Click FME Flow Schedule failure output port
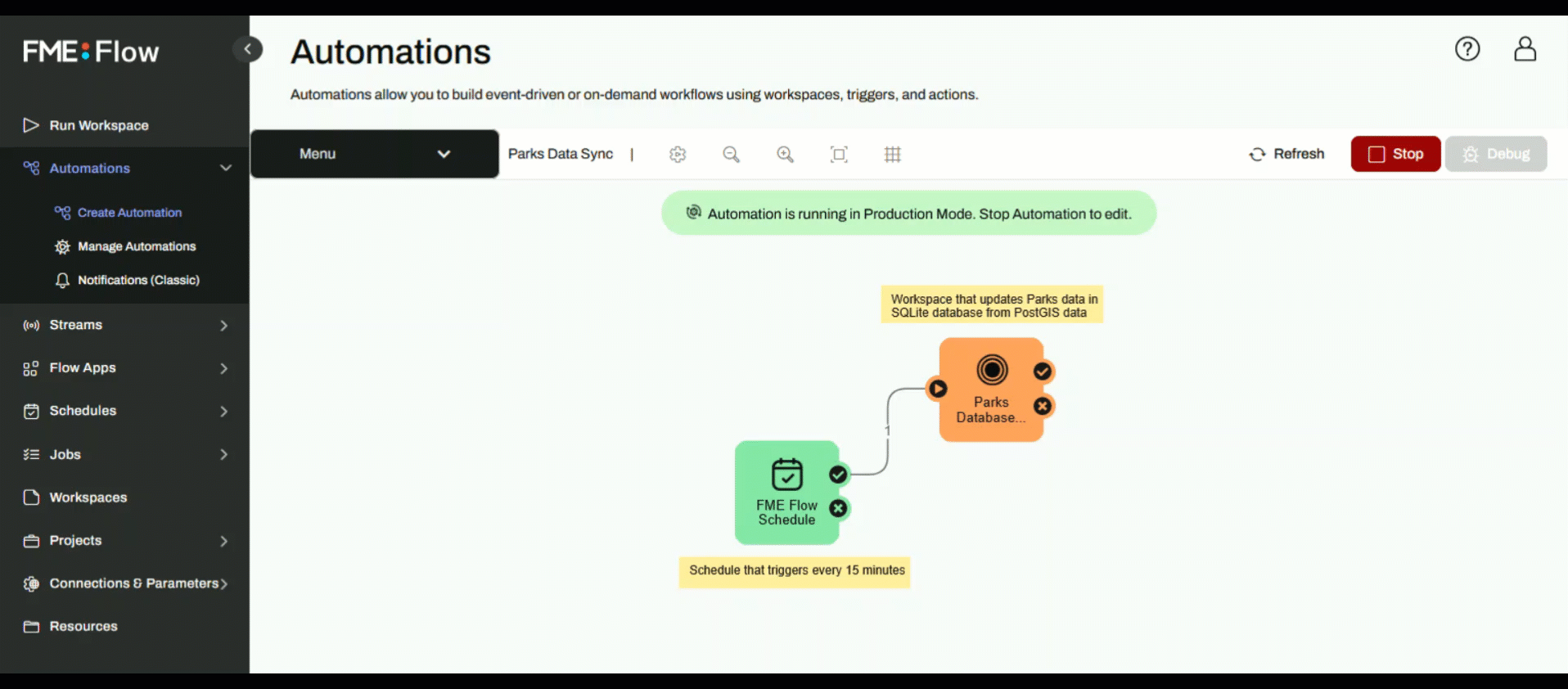This screenshot has height=689, width=1568. (838, 508)
